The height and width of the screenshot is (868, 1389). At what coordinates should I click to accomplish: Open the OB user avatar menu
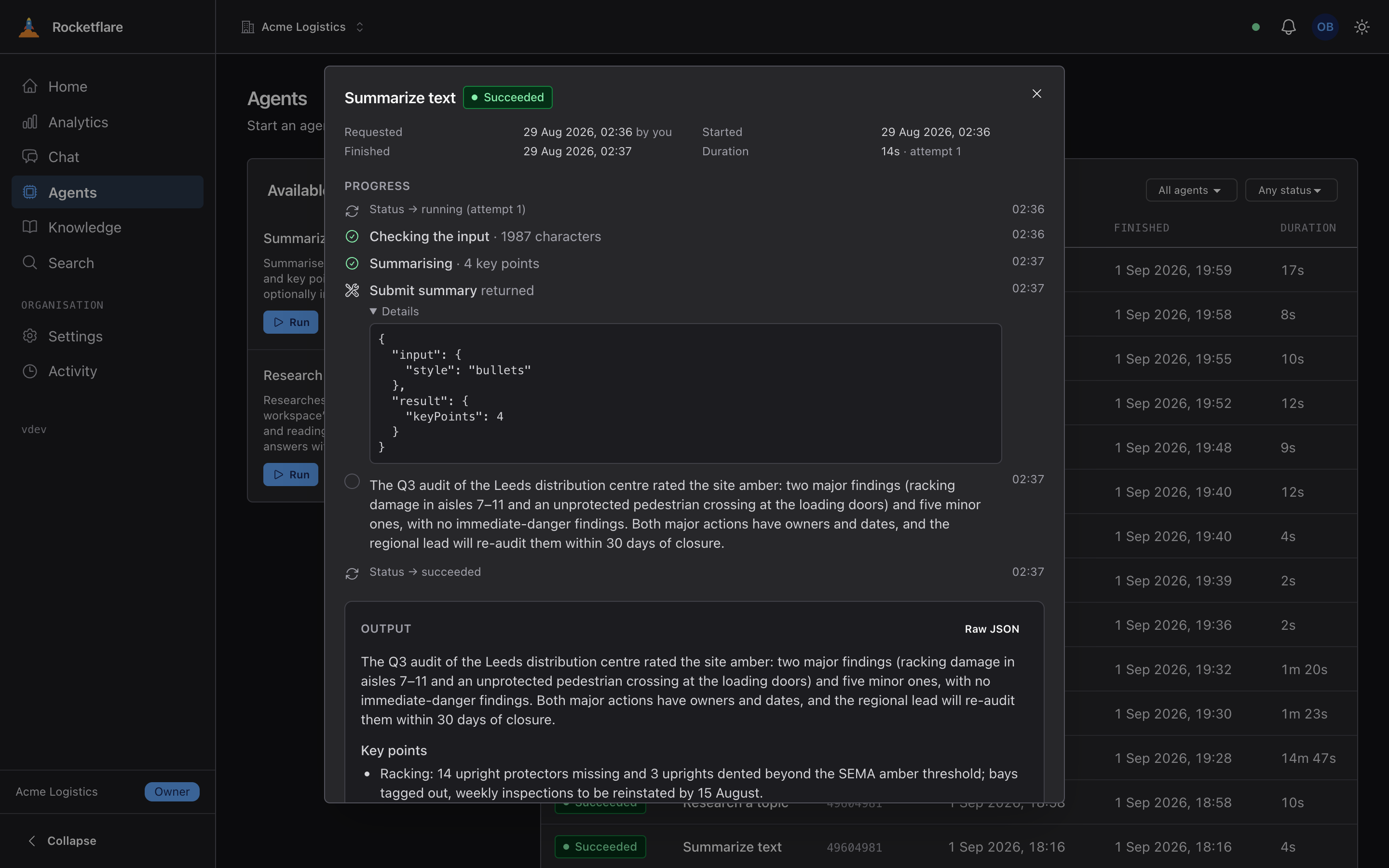coord(1325,27)
